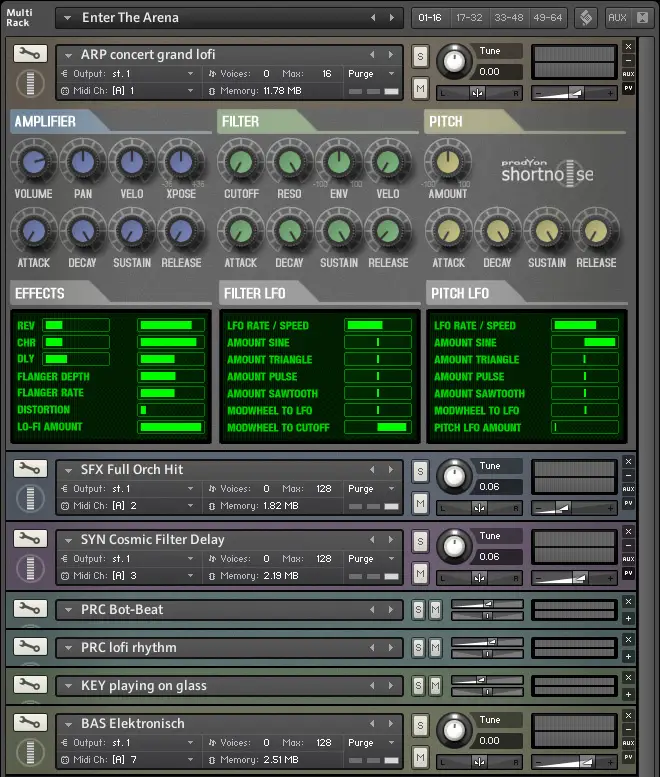660x777 pixels.
Task: Load next multi after Enter The Arena
Action: click(392, 18)
